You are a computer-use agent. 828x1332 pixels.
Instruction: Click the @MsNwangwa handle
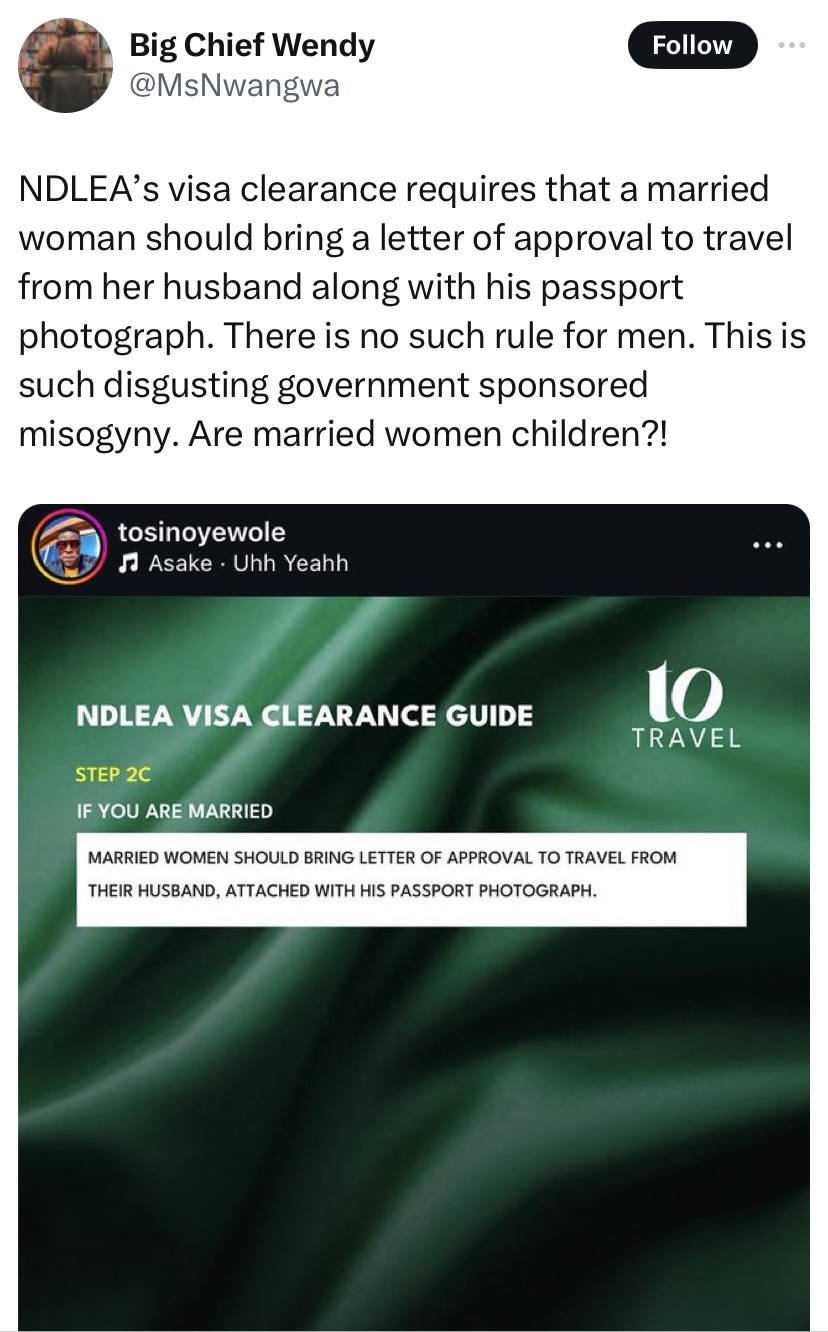[235, 86]
